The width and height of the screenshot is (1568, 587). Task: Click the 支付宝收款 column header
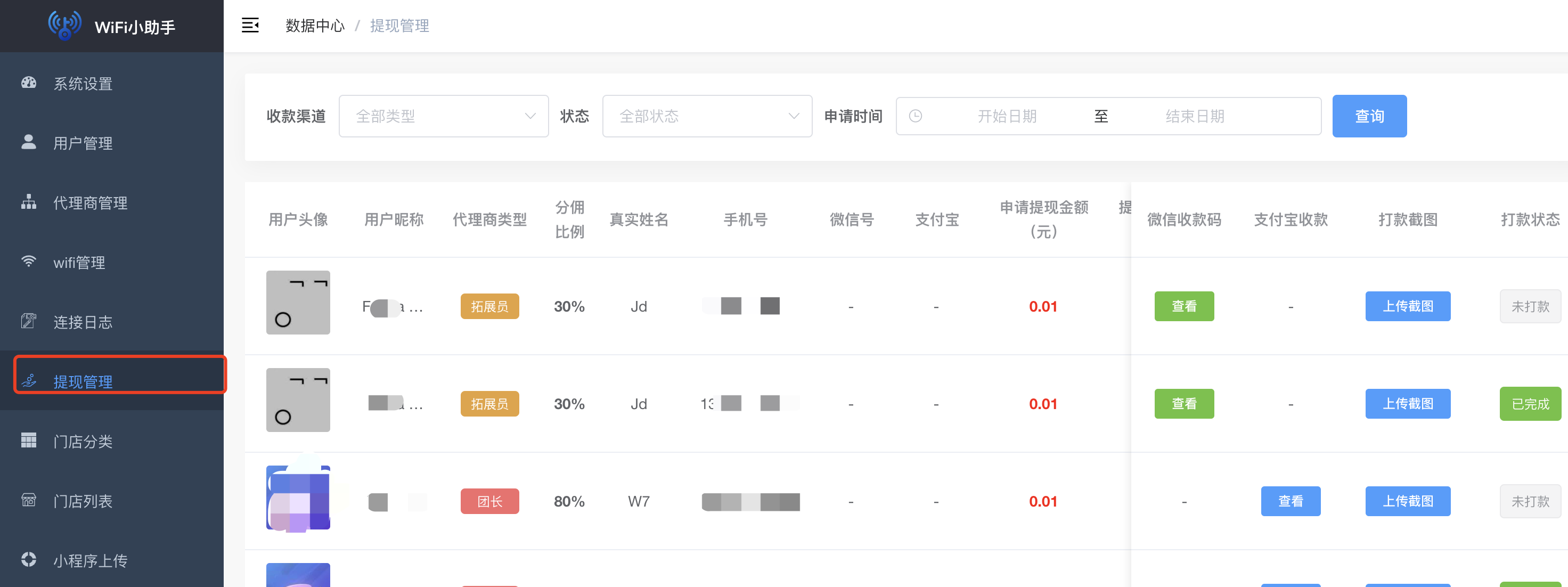[x=1291, y=219]
